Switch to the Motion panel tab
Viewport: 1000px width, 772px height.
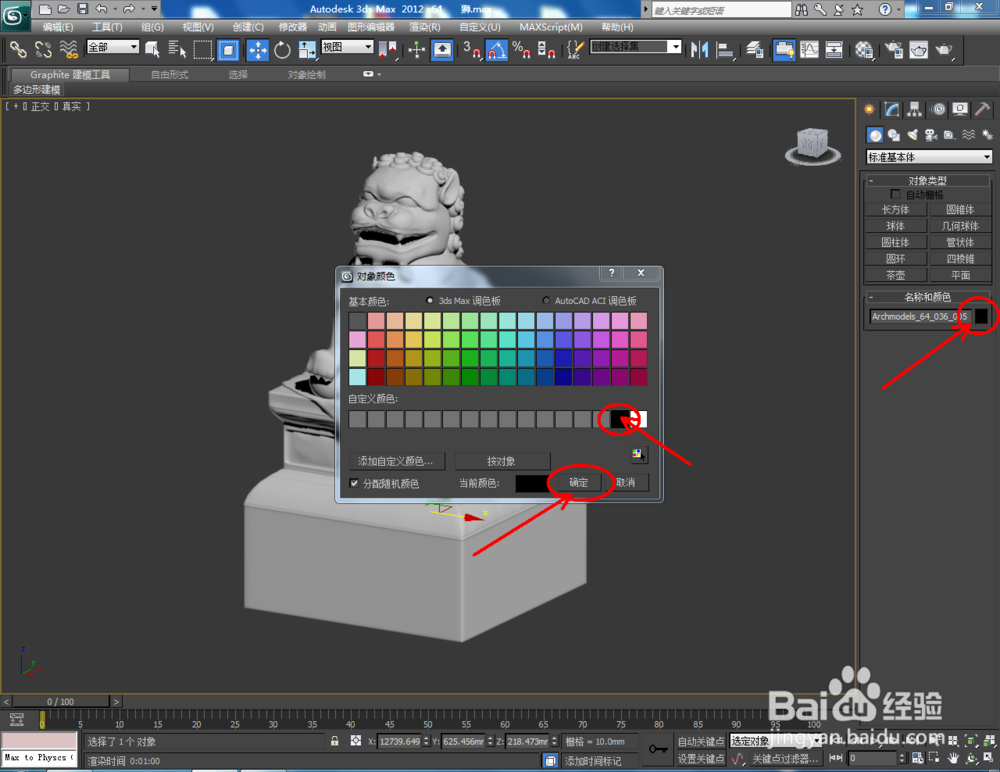[938, 110]
